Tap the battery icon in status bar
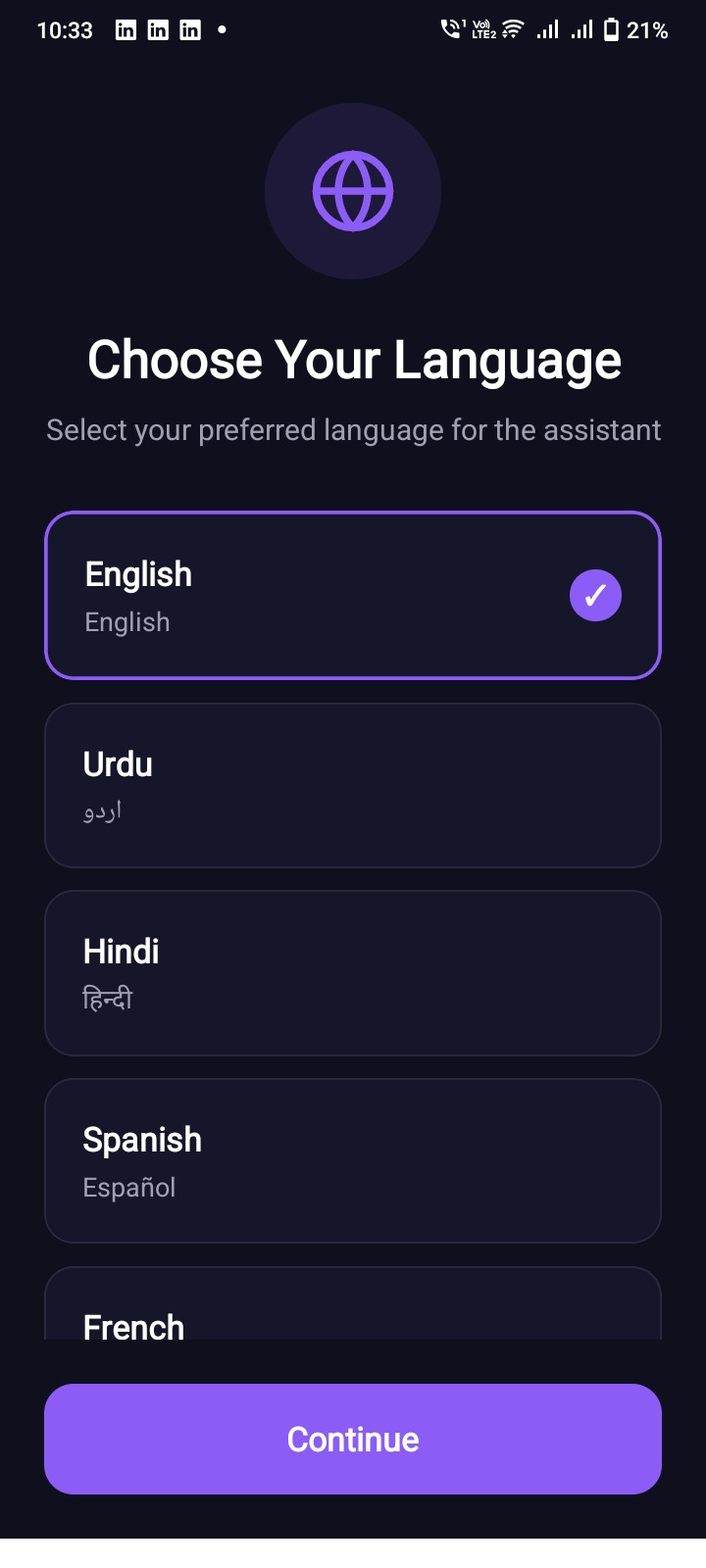Screen dimensions: 706x1568 coord(611,30)
